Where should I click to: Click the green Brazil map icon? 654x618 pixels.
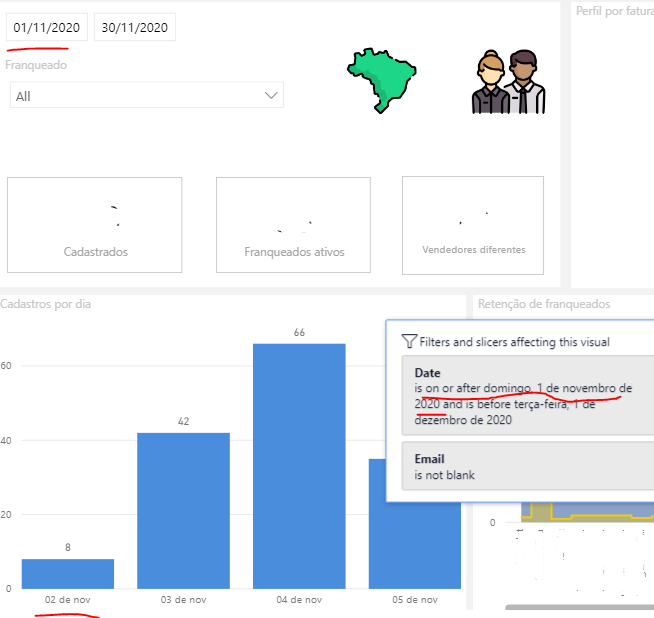(x=381, y=81)
